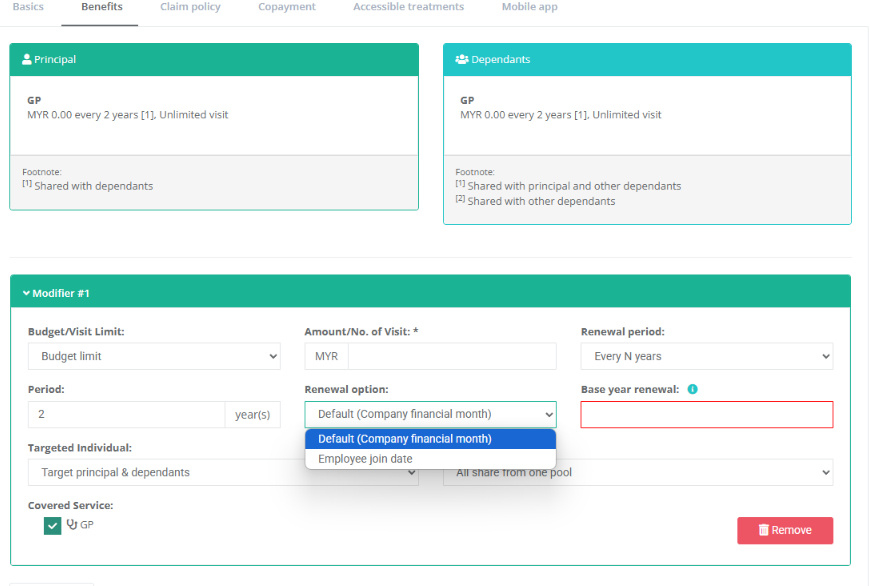Viewport: 870px width, 586px height.
Task: Click the stethoscope GP service icon
Action: pos(72,525)
